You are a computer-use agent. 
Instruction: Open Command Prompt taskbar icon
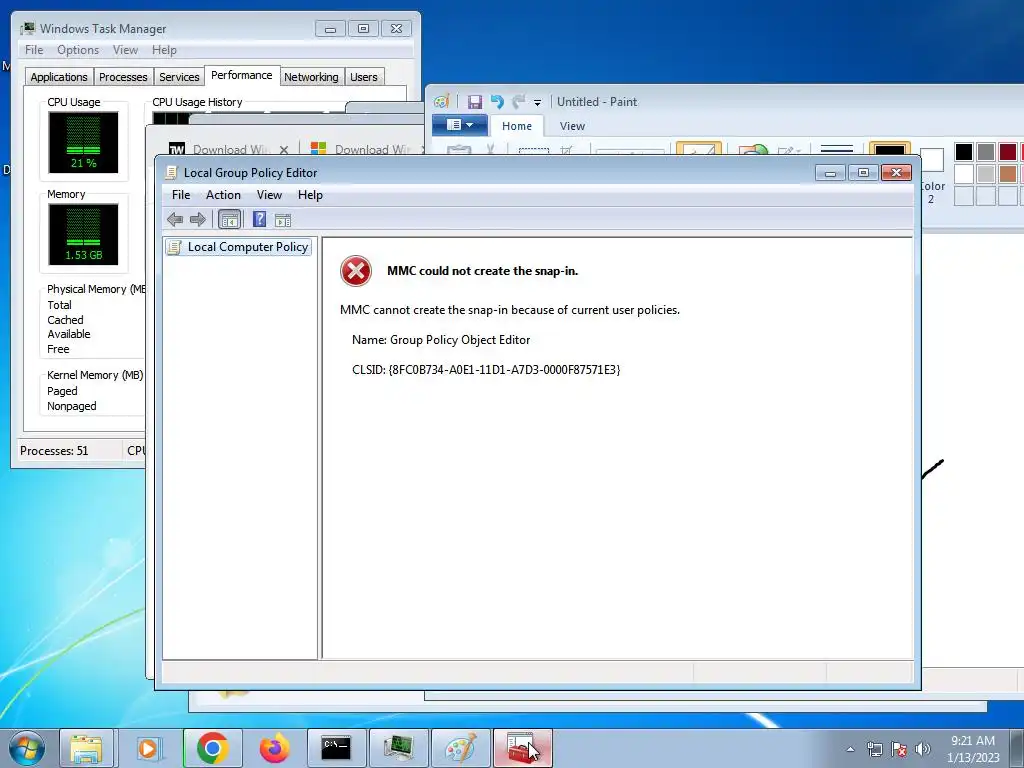point(336,748)
